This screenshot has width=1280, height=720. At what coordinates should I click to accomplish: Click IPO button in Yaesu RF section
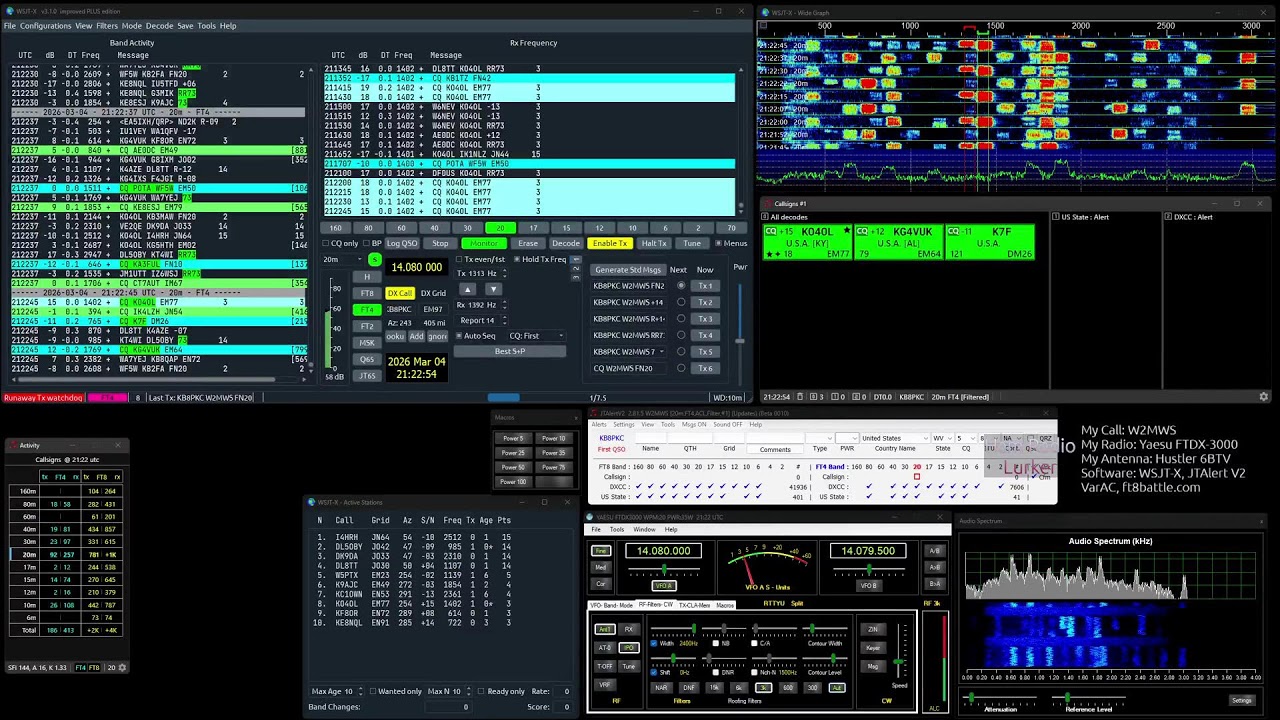coord(629,648)
